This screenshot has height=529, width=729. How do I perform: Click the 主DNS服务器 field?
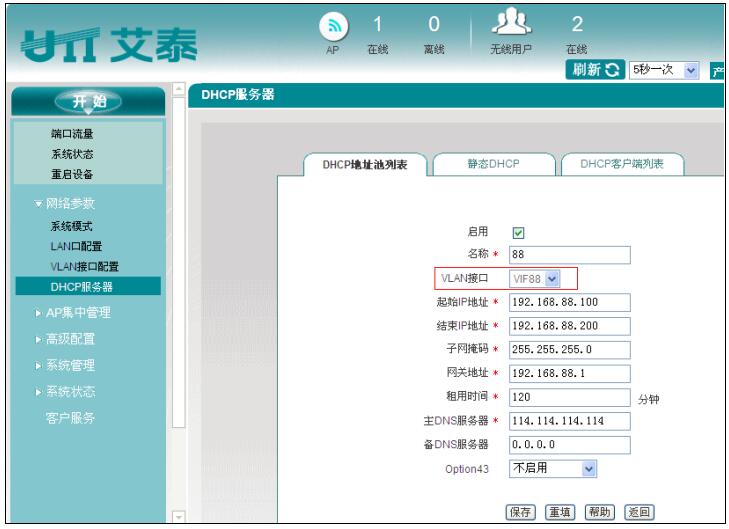pos(570,421)
